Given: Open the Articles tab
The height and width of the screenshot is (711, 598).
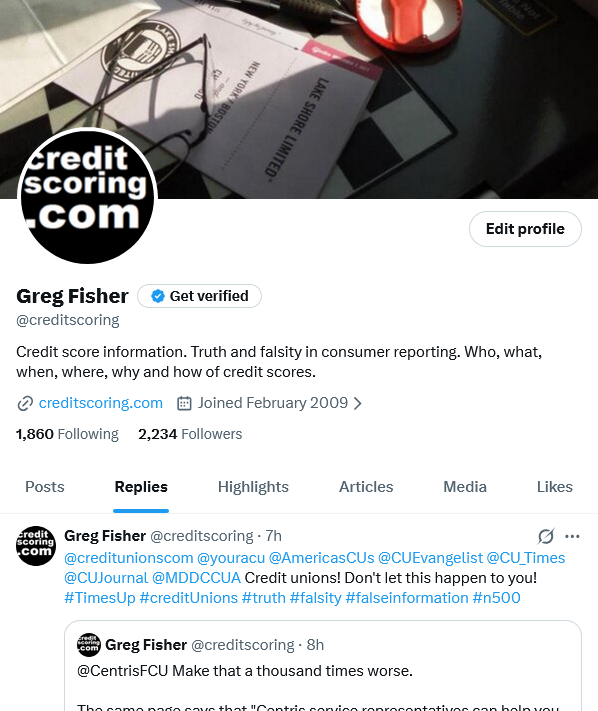Looking at the screenshot, I should 366,487.
